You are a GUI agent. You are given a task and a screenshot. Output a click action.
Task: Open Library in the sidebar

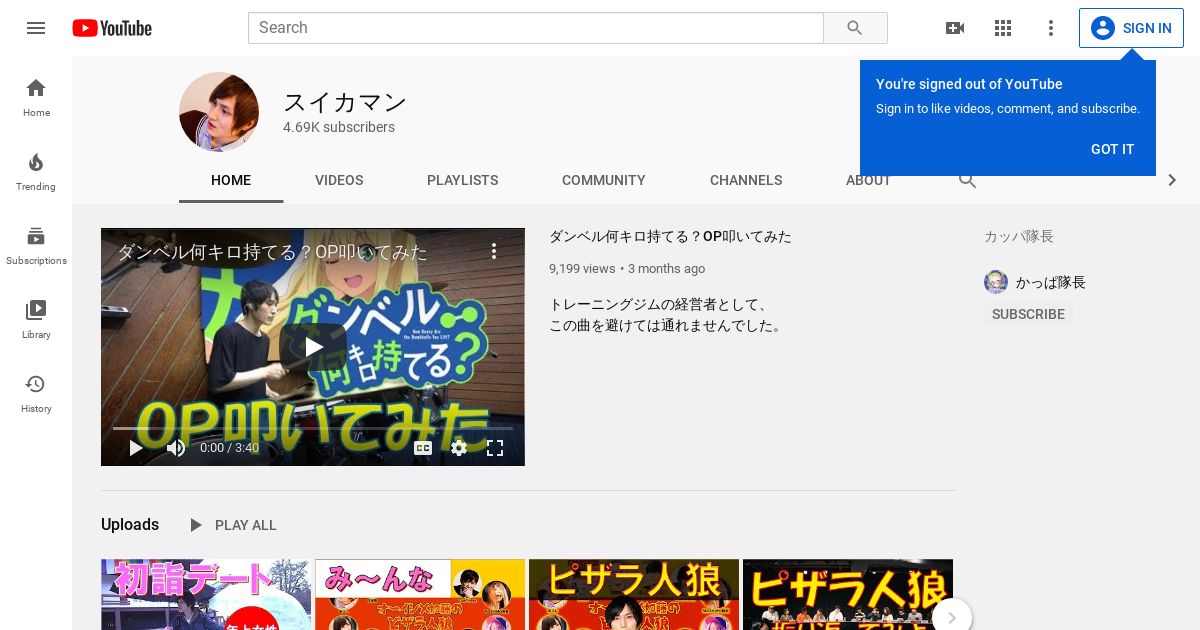point(36,320)
